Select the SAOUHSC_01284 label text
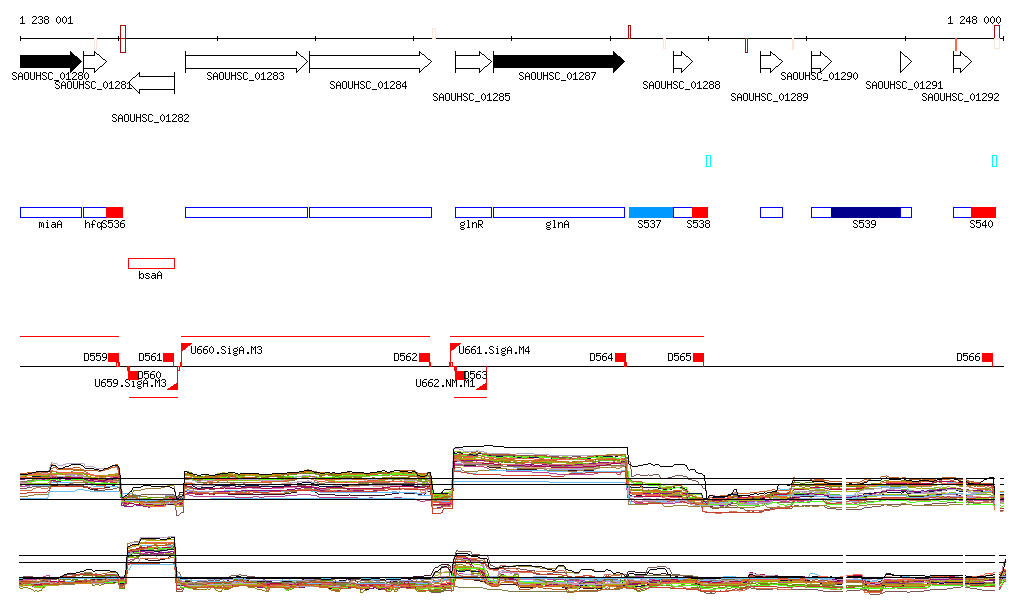 tap(368, 86)
